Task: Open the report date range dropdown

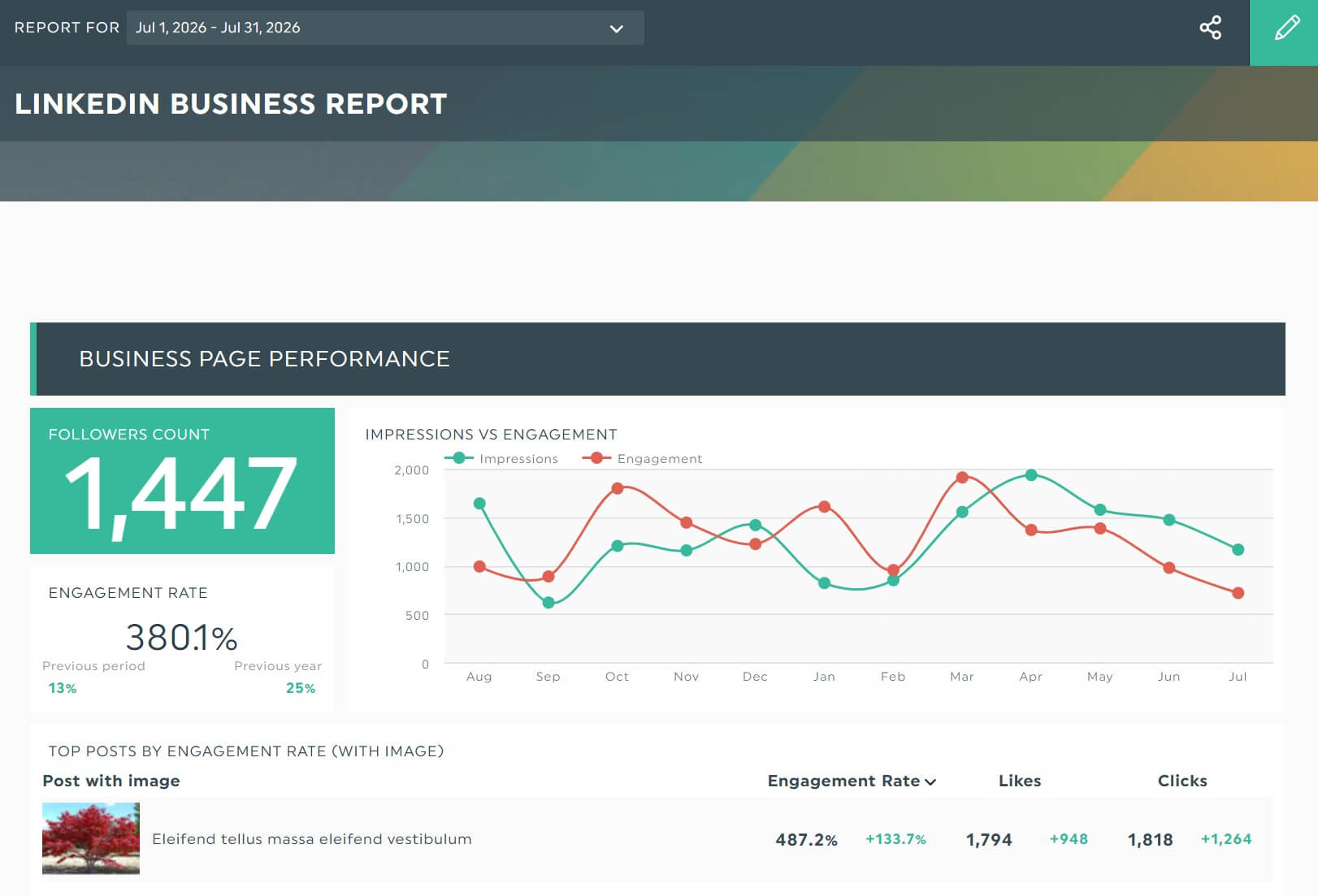Action: click(x=385, y=28)
